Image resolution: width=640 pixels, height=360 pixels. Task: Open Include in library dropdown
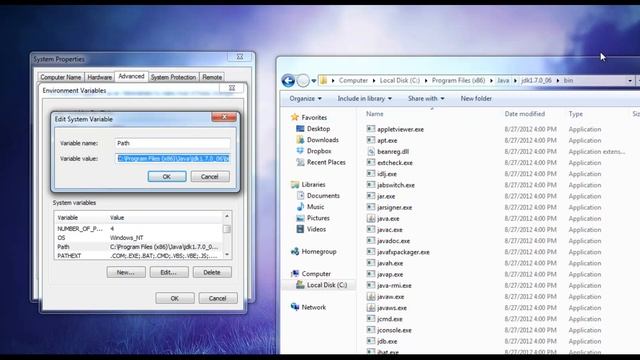click(x=364, y=98)
